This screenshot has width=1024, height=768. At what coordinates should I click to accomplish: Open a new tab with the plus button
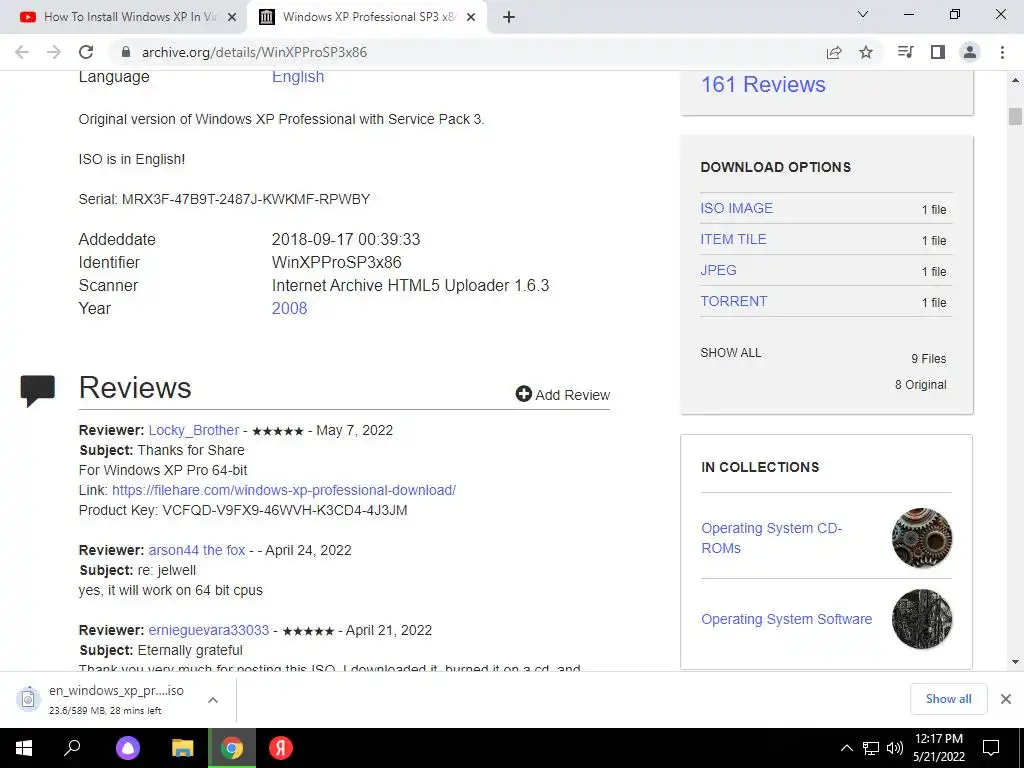click(509, 17)
